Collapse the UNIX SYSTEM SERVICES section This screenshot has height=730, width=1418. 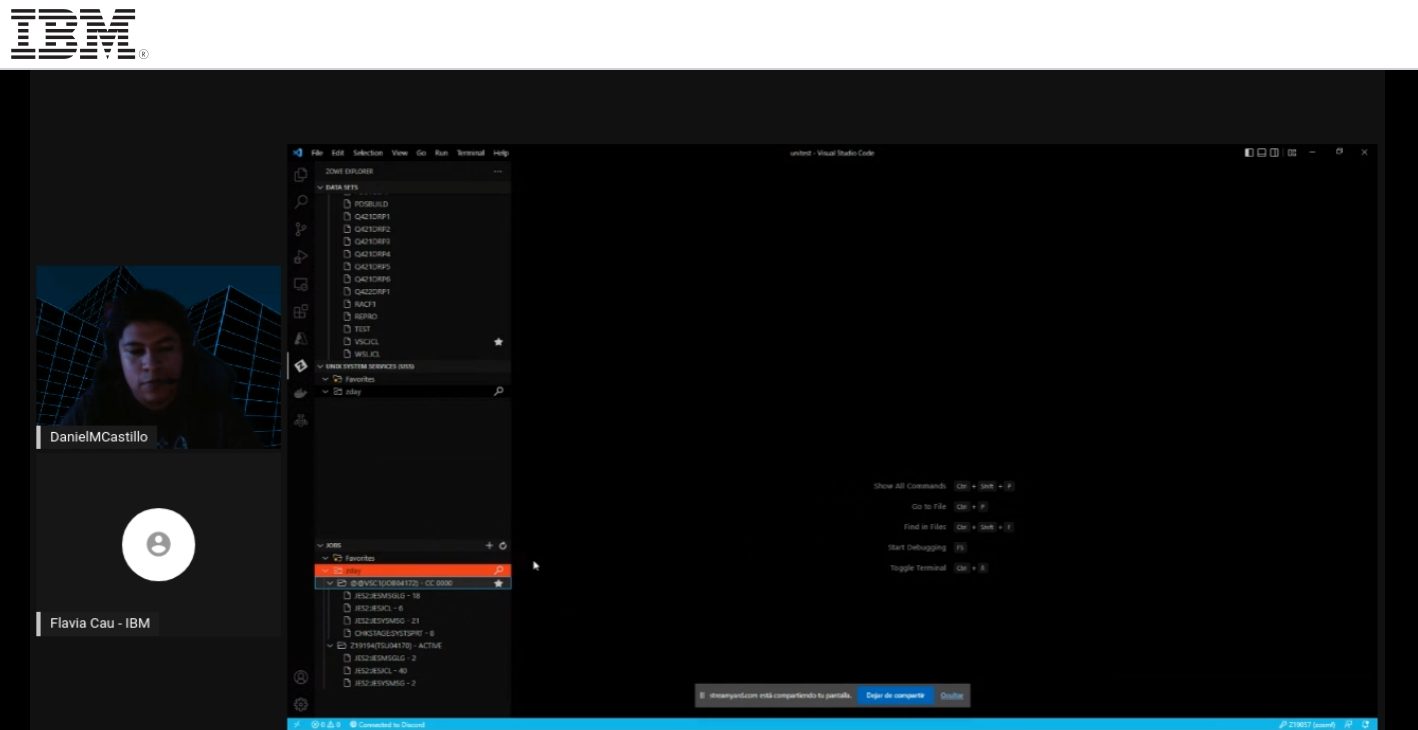pos(321,367)
